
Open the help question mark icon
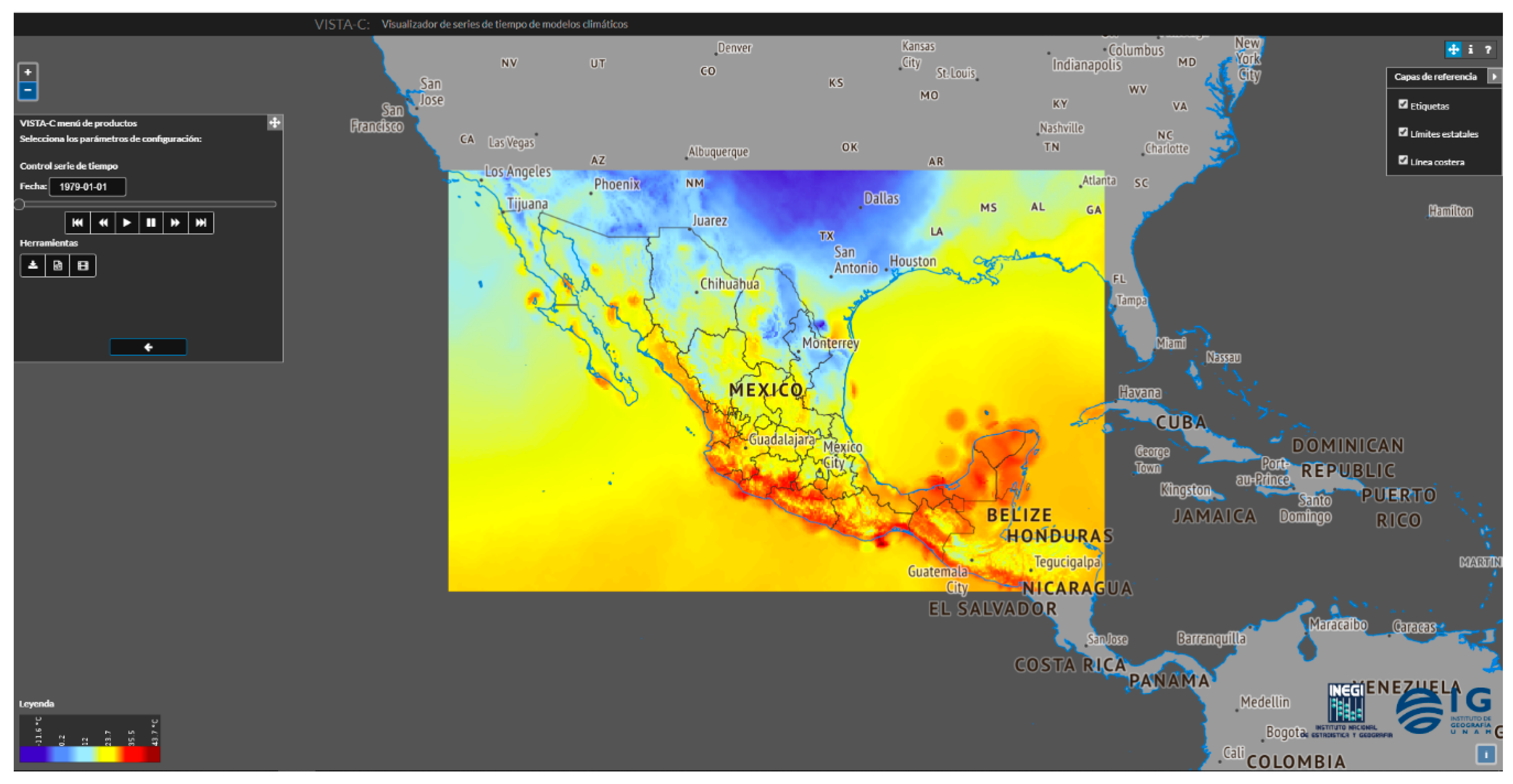(x=1488, y=50)
